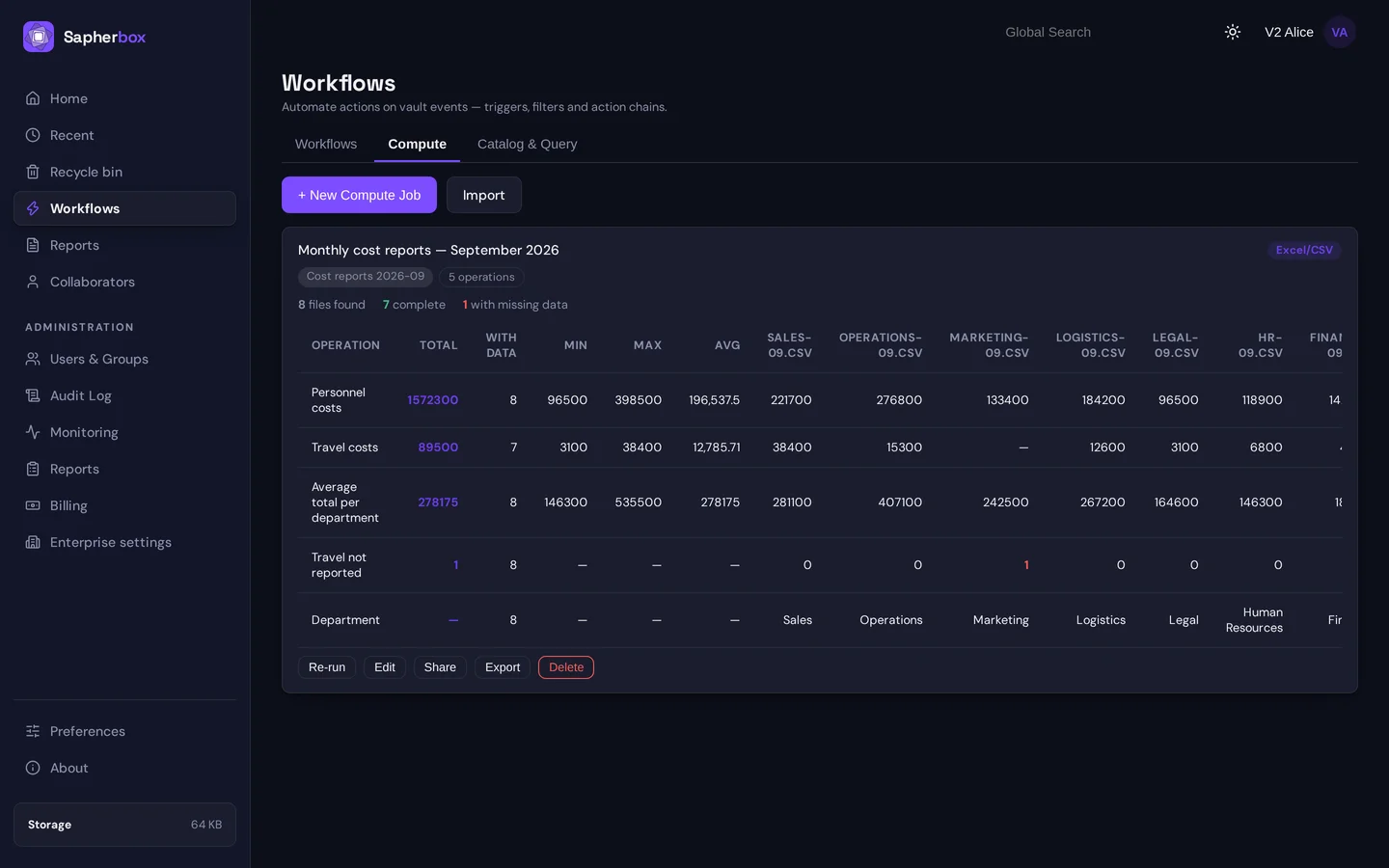Image resolution: width=1389 pixels, height=868 pixels.
Task: Open the VA user avatar menu
Action: pos(1340,32)
